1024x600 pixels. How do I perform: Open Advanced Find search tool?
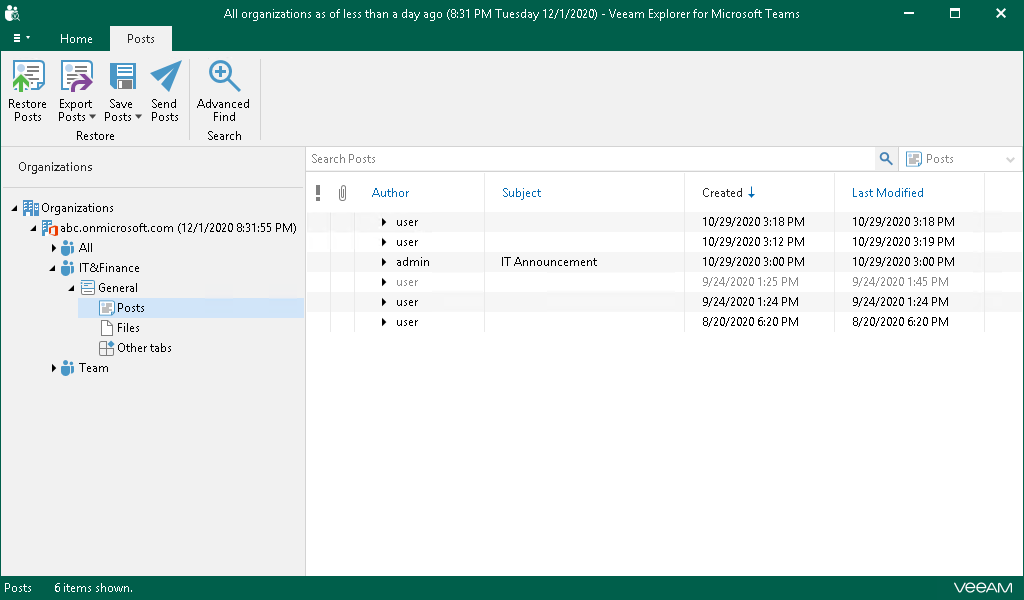pos(223,78)
